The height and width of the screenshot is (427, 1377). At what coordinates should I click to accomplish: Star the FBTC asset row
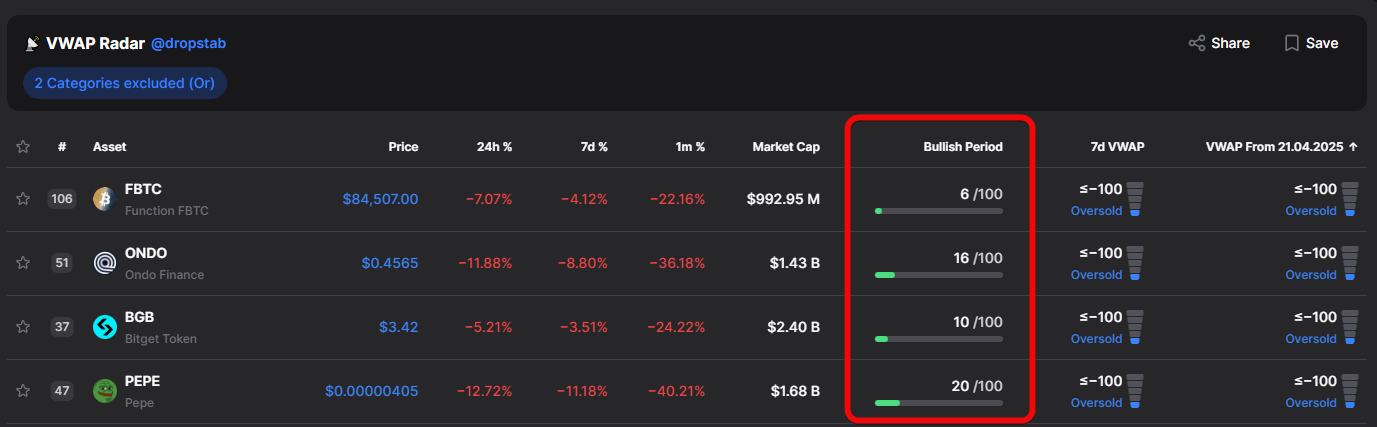[x=23, y=199]
